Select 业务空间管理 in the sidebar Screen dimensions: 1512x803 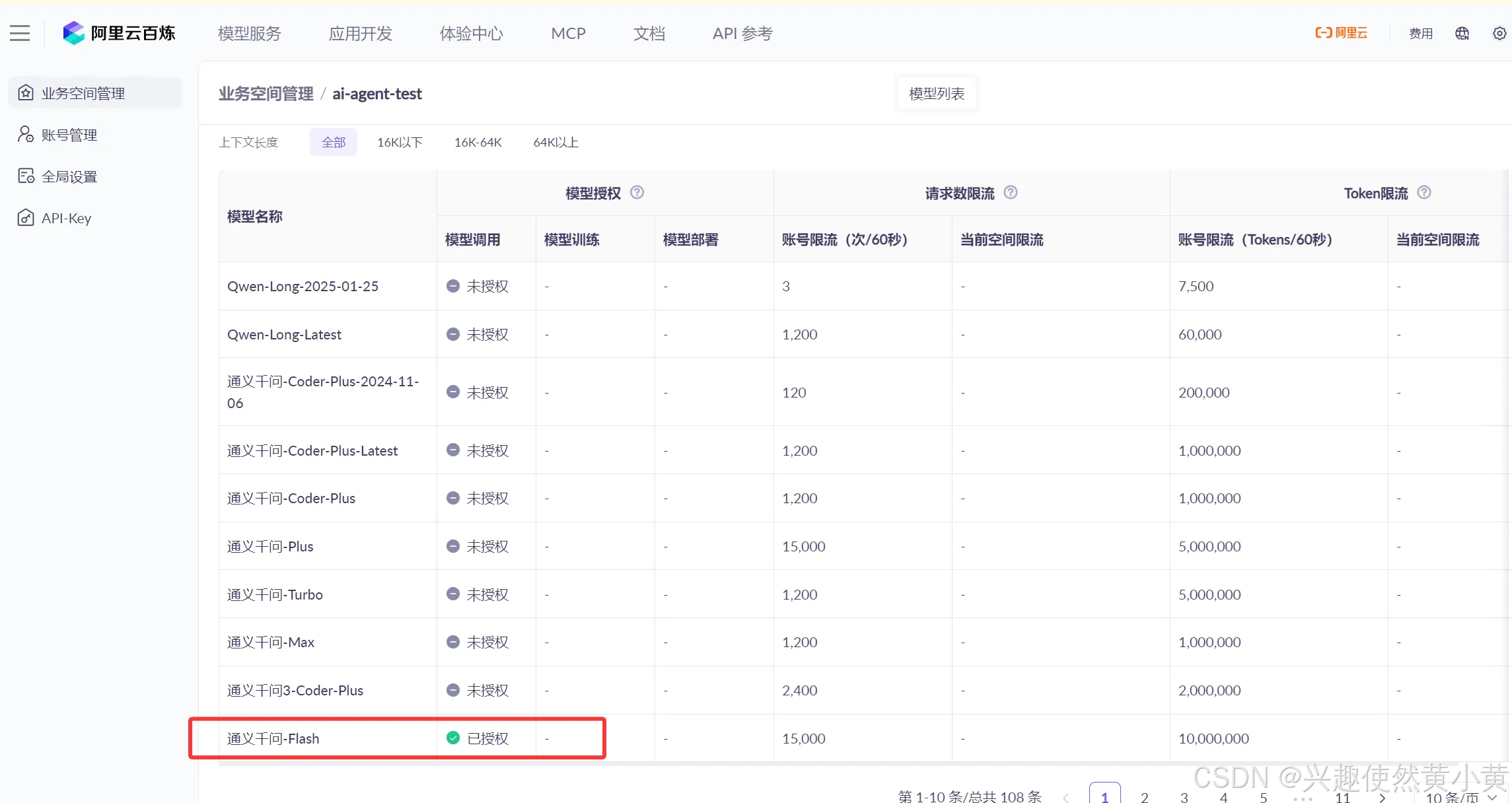point(95,92)
